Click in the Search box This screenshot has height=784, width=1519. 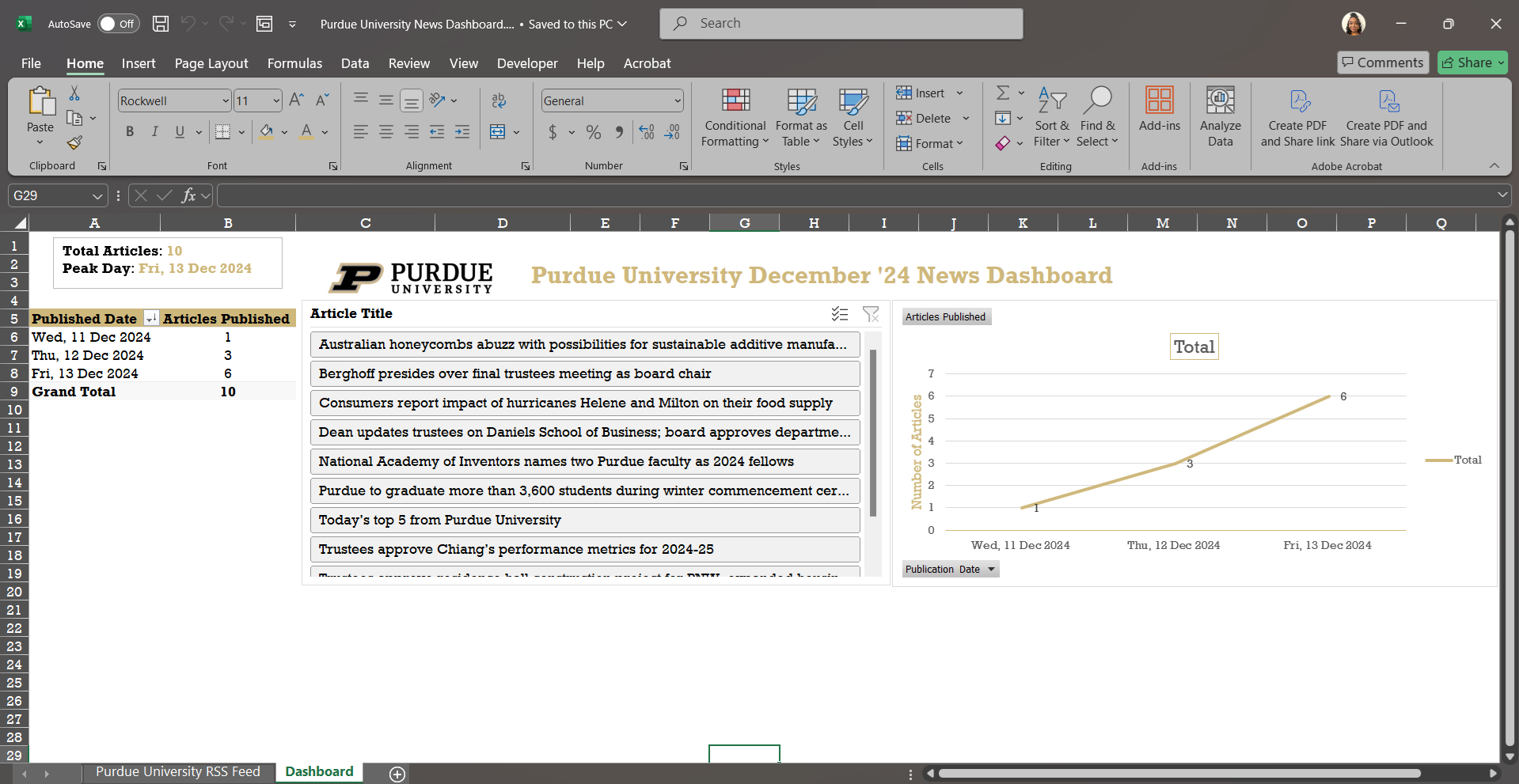[841, 24]
